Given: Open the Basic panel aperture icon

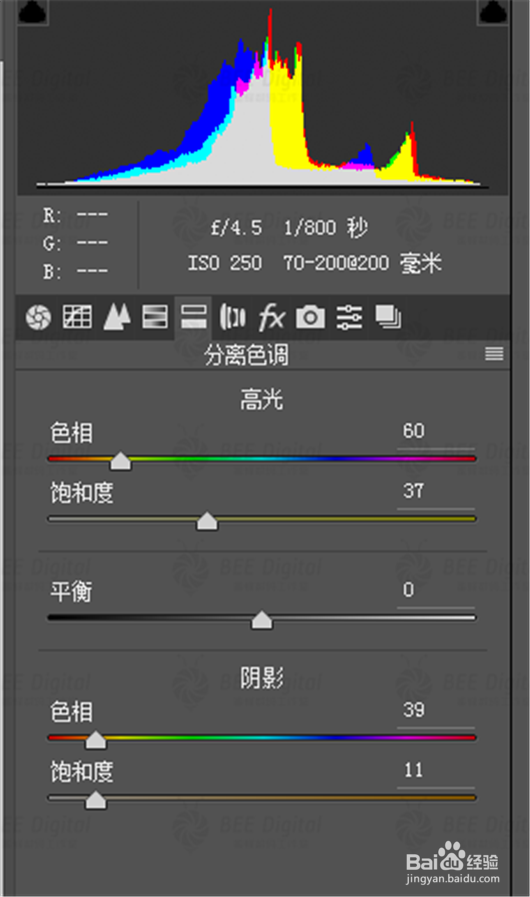Looking at the screenshot, I should pos(38,316).
